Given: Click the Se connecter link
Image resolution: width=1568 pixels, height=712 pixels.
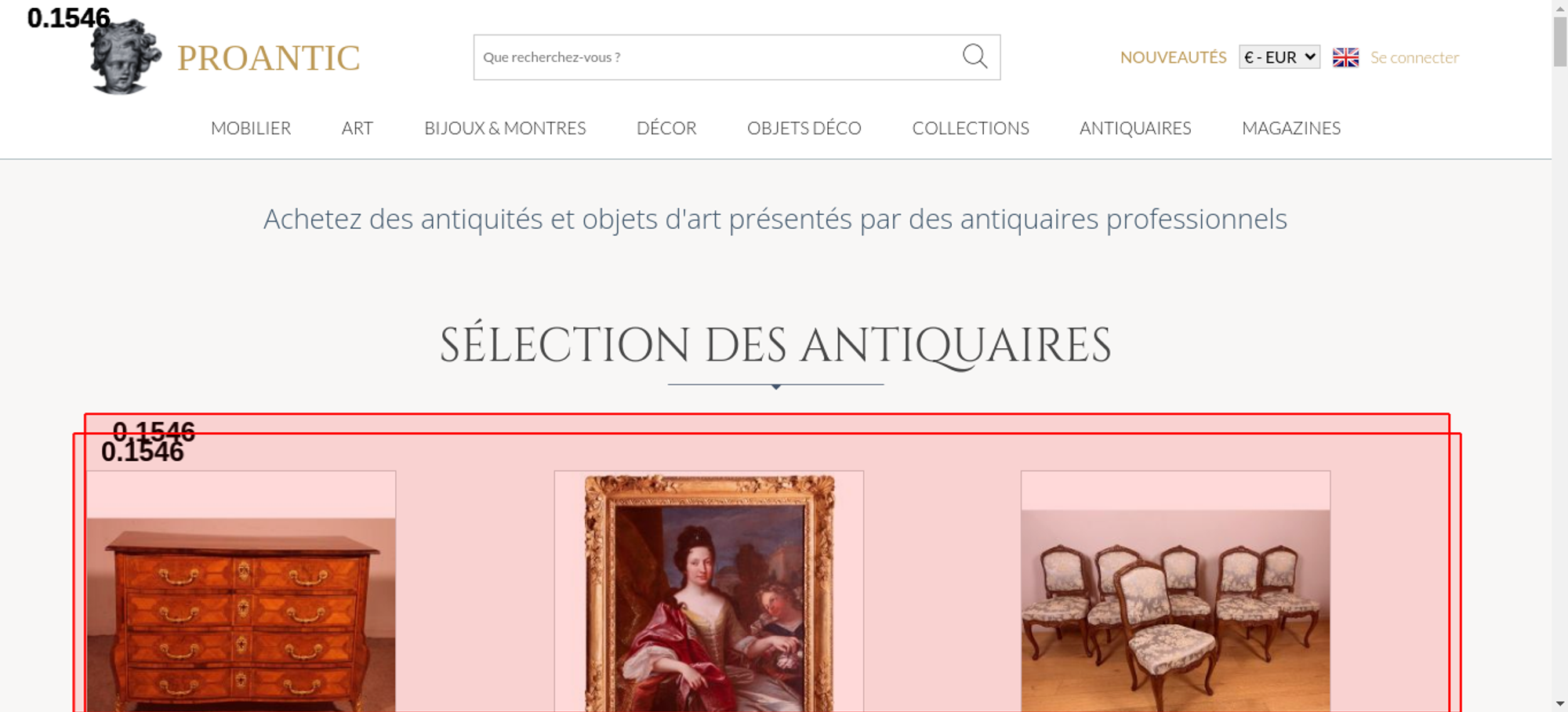Looking at the screenshot, I should click(x=1414, y=57).
